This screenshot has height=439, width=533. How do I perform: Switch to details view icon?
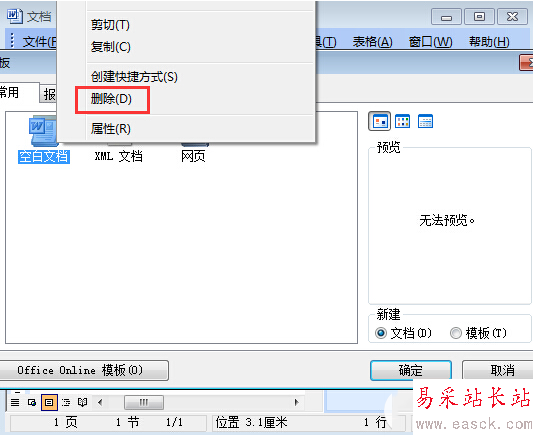425,121
